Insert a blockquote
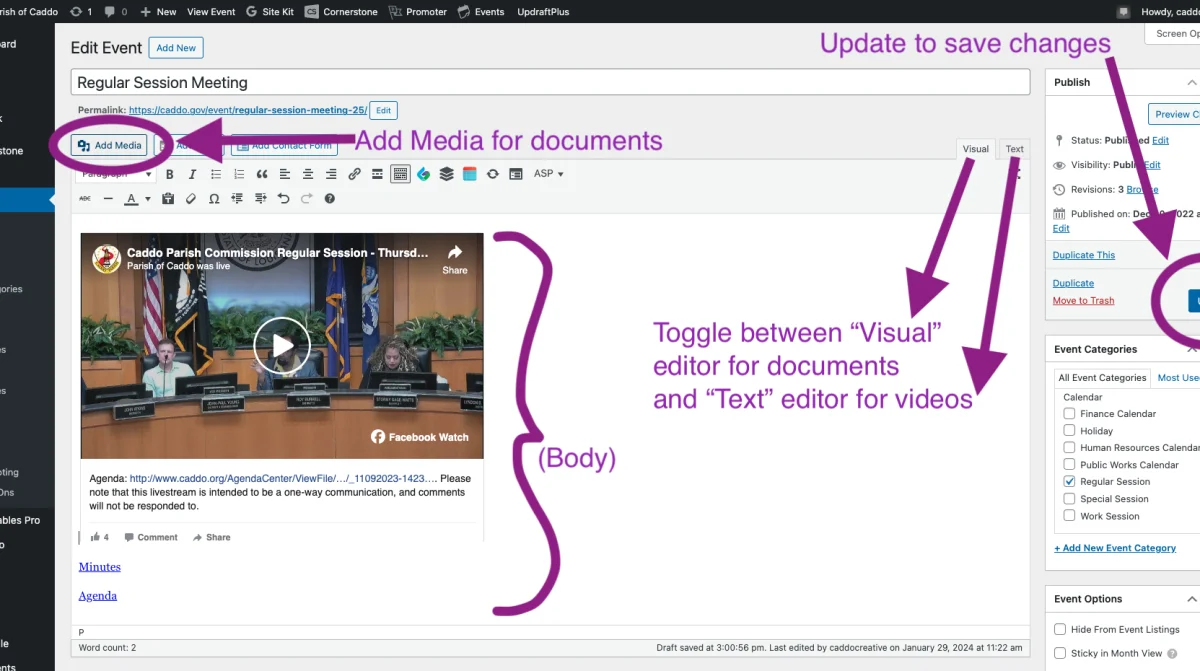 click(262, 174)
